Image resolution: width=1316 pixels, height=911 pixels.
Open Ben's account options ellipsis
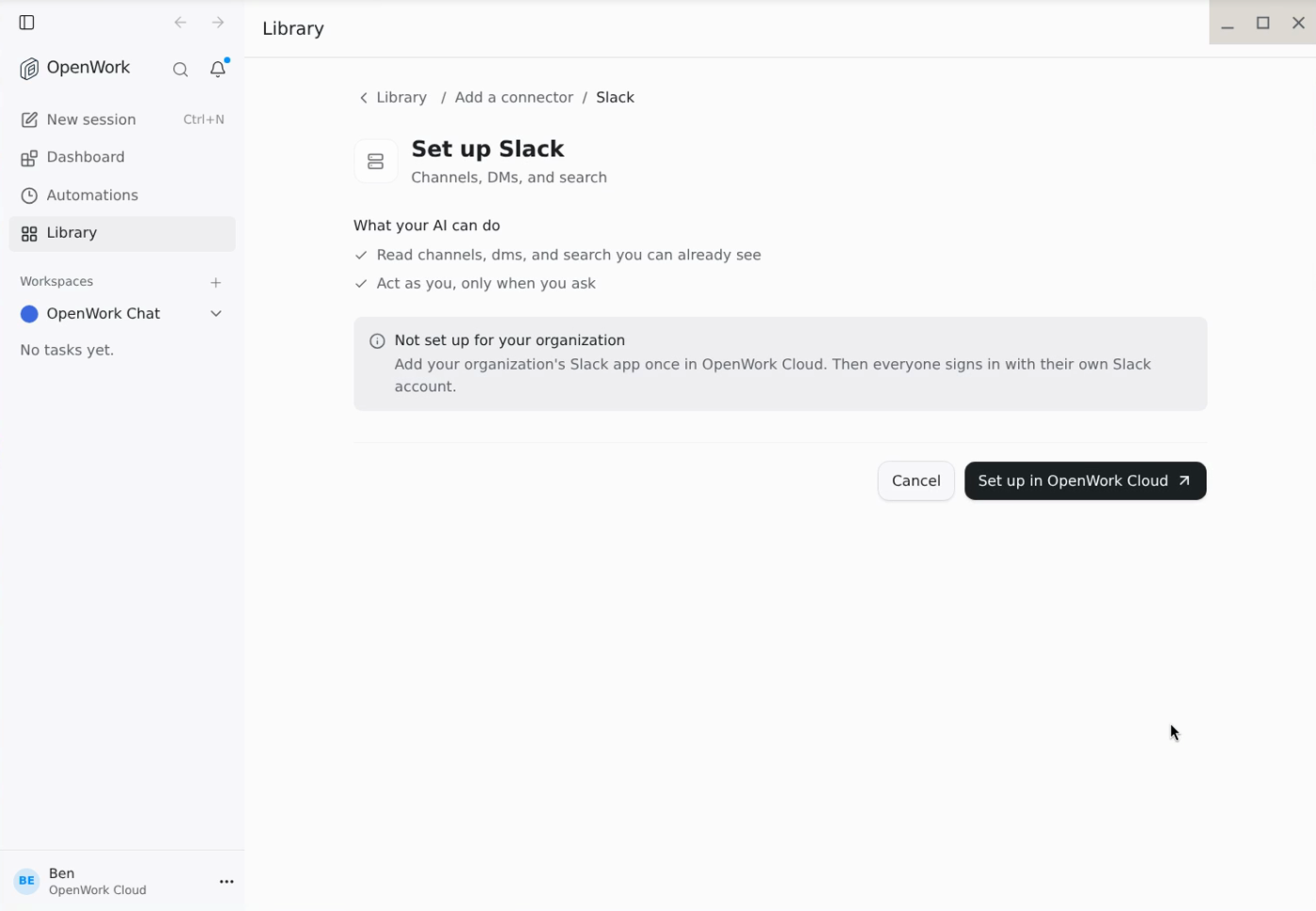227,882
